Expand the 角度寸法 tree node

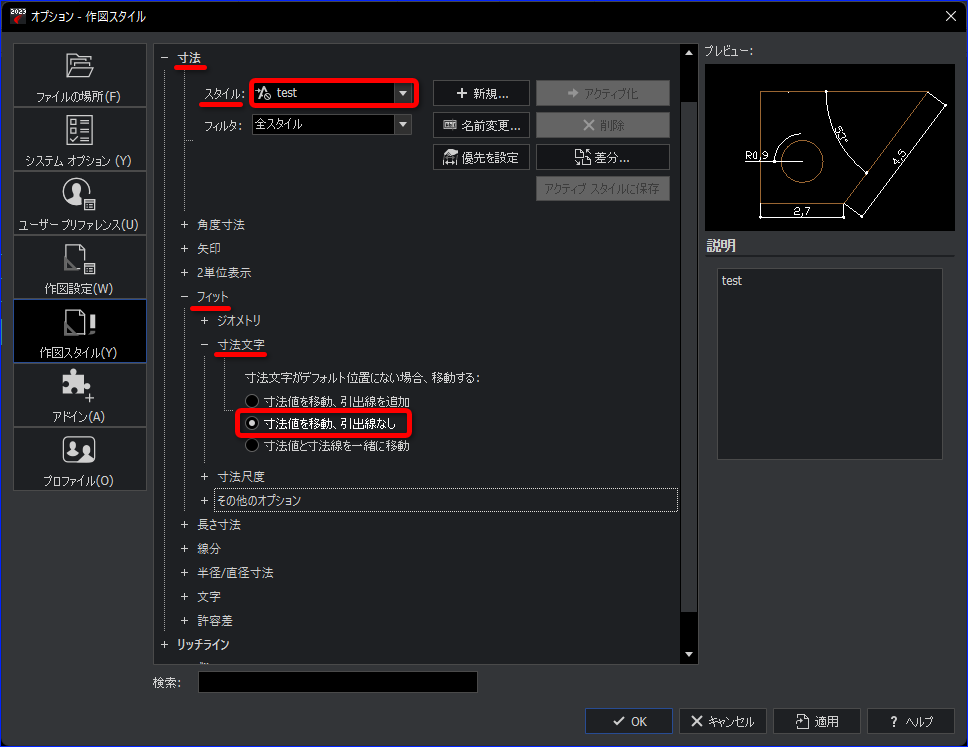click(184, 225)
